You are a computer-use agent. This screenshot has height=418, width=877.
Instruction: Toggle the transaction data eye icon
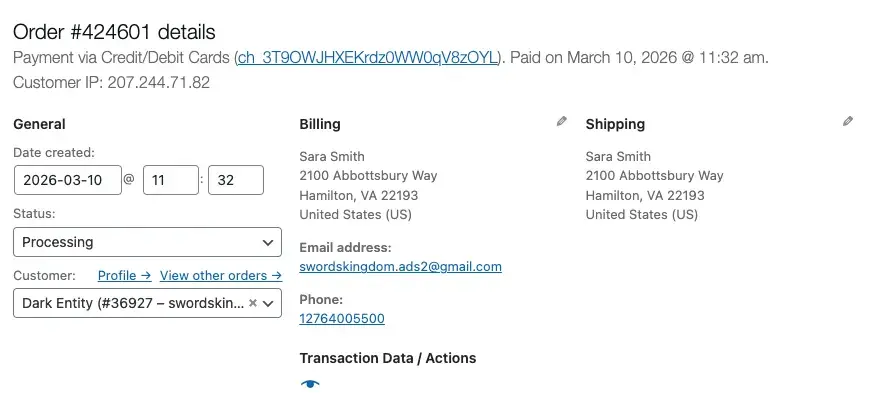(x=310, y=384)
